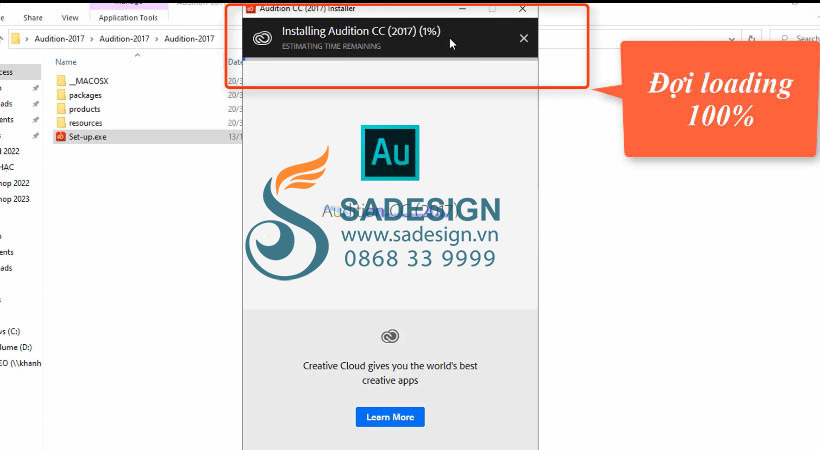
Task: Open the Share ribbon tab
Action: coord(33,17)
